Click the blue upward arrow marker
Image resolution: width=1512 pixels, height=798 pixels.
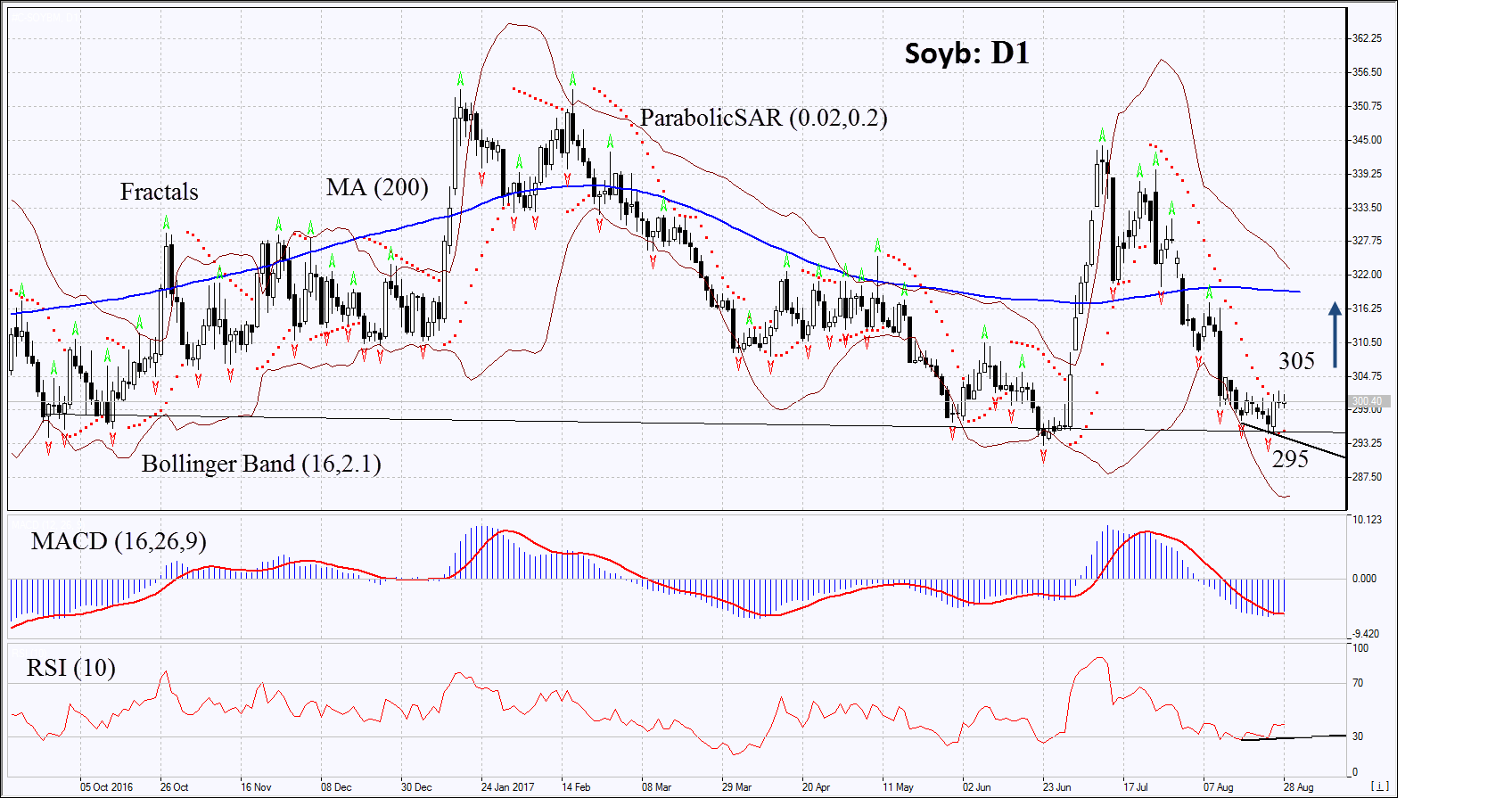tap(1335, 334)
